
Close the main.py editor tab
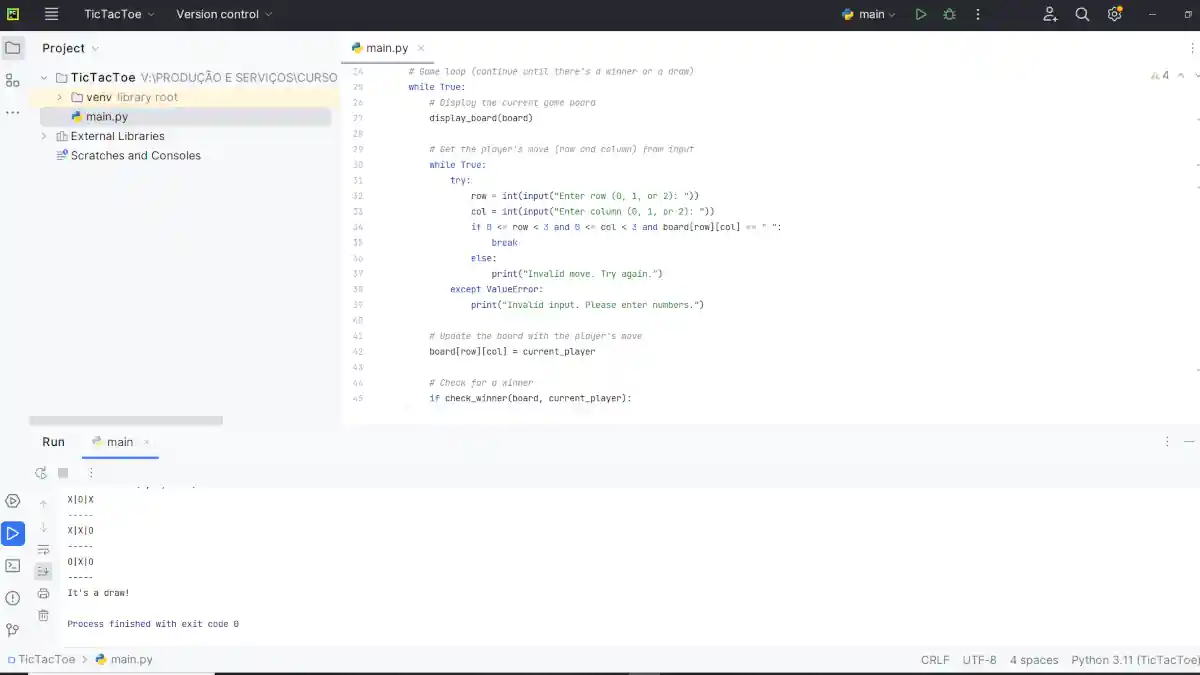tap(421, 48)
